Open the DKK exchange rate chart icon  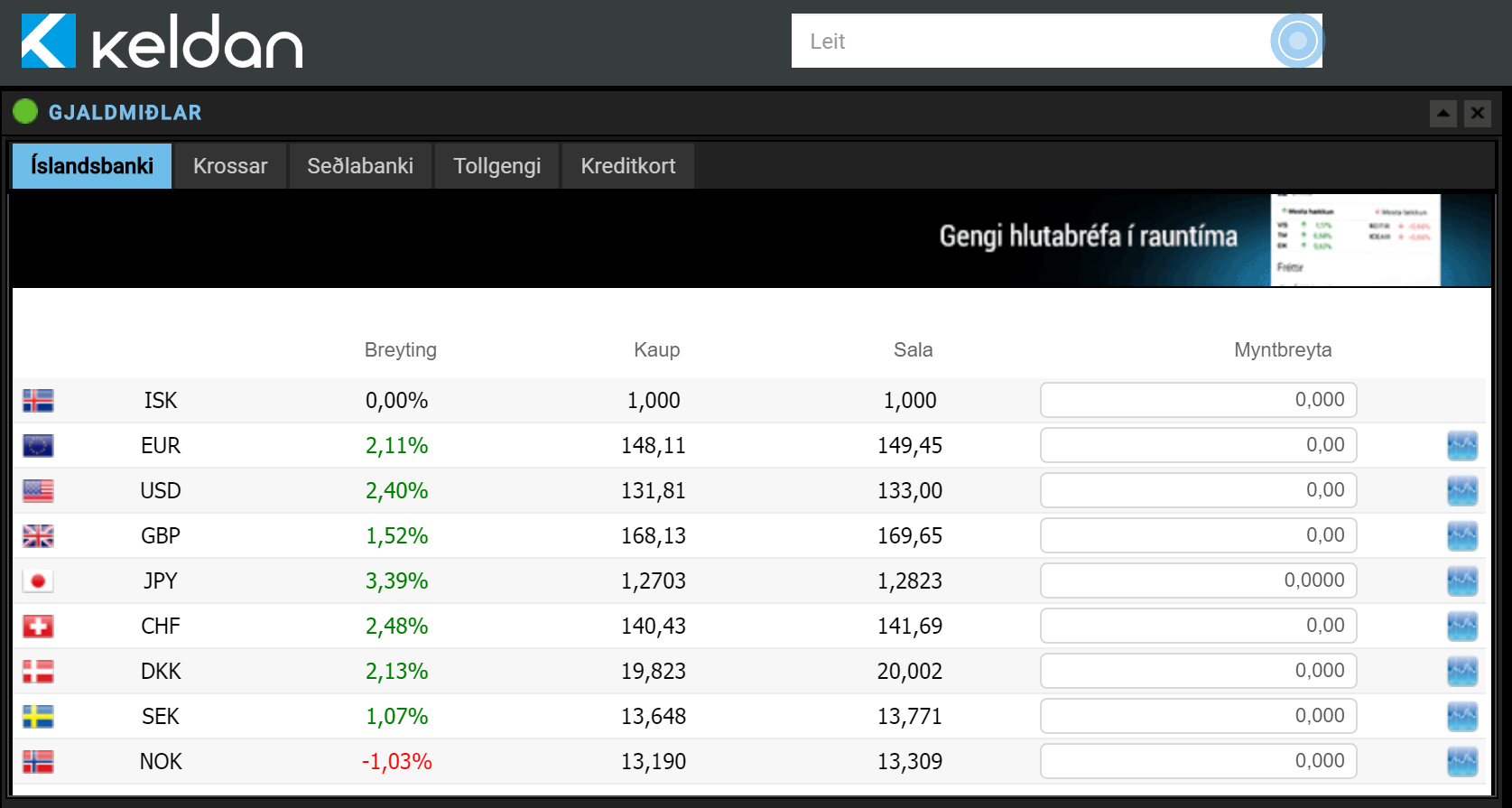[1461, 671]
